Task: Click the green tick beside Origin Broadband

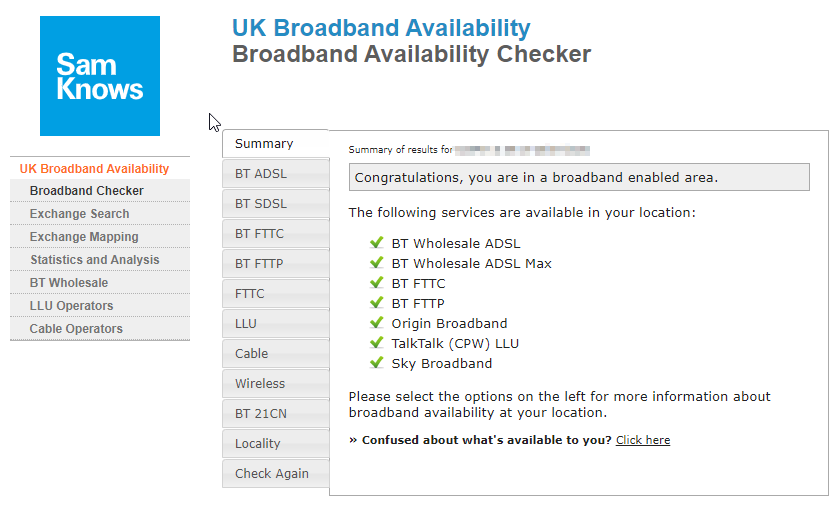Action: (x=377, y=323)
